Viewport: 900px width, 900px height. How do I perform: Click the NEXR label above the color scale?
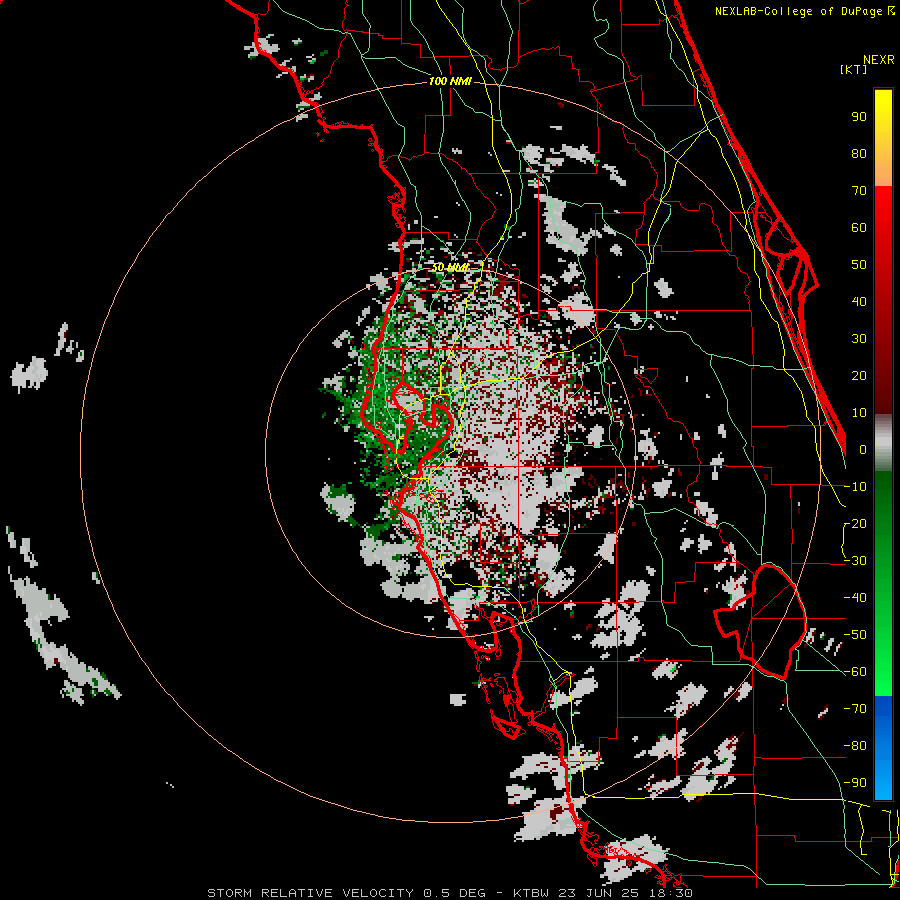point(879,60)
